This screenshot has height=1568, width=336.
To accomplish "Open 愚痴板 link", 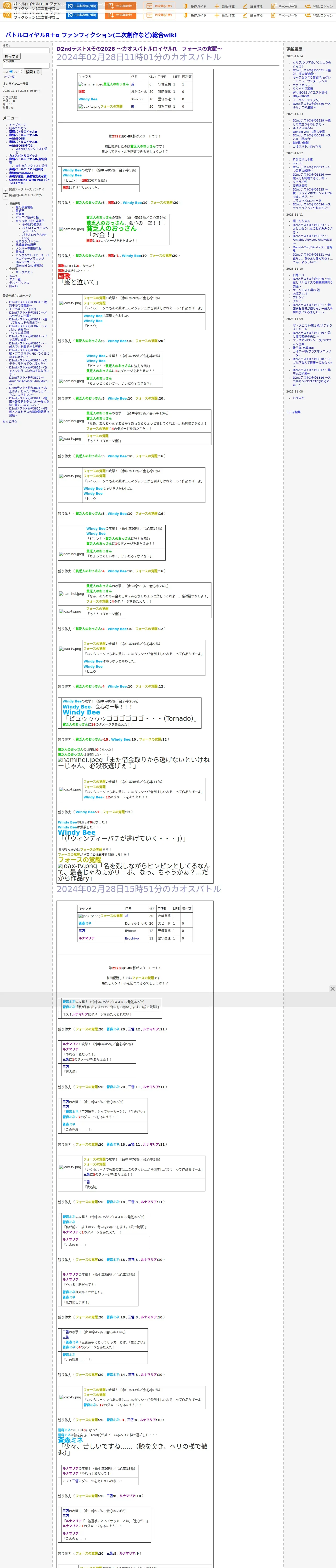I will (x=20, y=252).
